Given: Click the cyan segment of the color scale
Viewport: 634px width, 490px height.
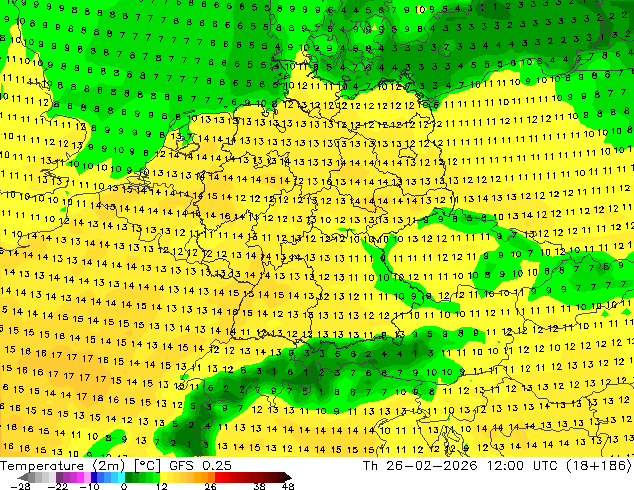Looking at the screenshot, I should tap(121, 477).
